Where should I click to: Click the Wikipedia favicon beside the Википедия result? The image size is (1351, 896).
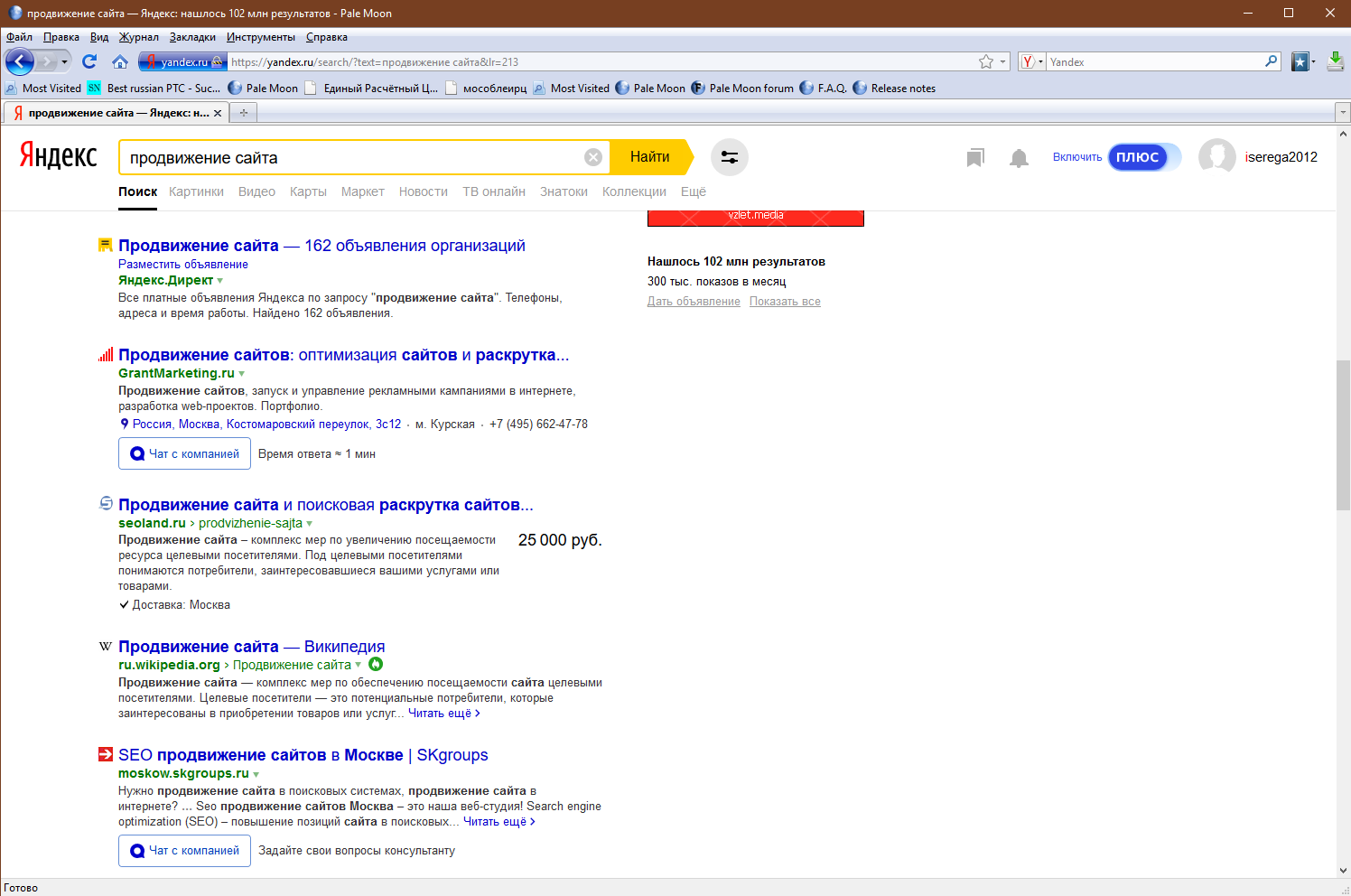(x=106, y=646)
